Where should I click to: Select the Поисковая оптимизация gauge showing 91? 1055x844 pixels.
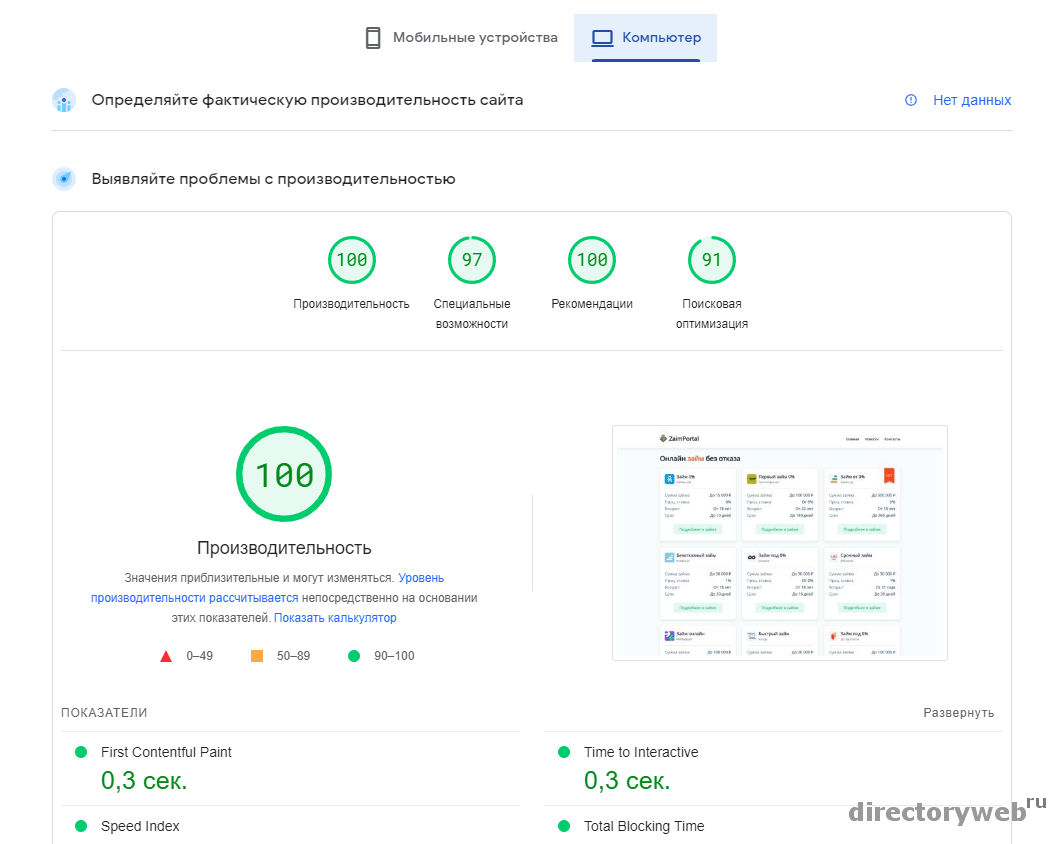tap(712, 260)
